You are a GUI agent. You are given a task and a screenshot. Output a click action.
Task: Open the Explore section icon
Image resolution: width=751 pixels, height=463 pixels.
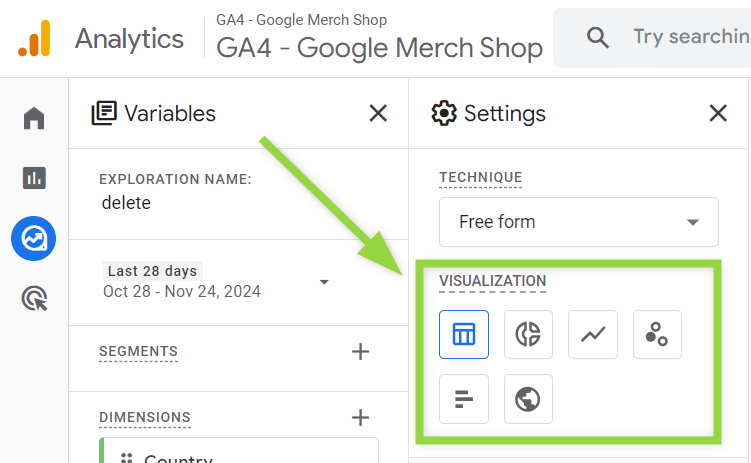(x=34, y=238)
